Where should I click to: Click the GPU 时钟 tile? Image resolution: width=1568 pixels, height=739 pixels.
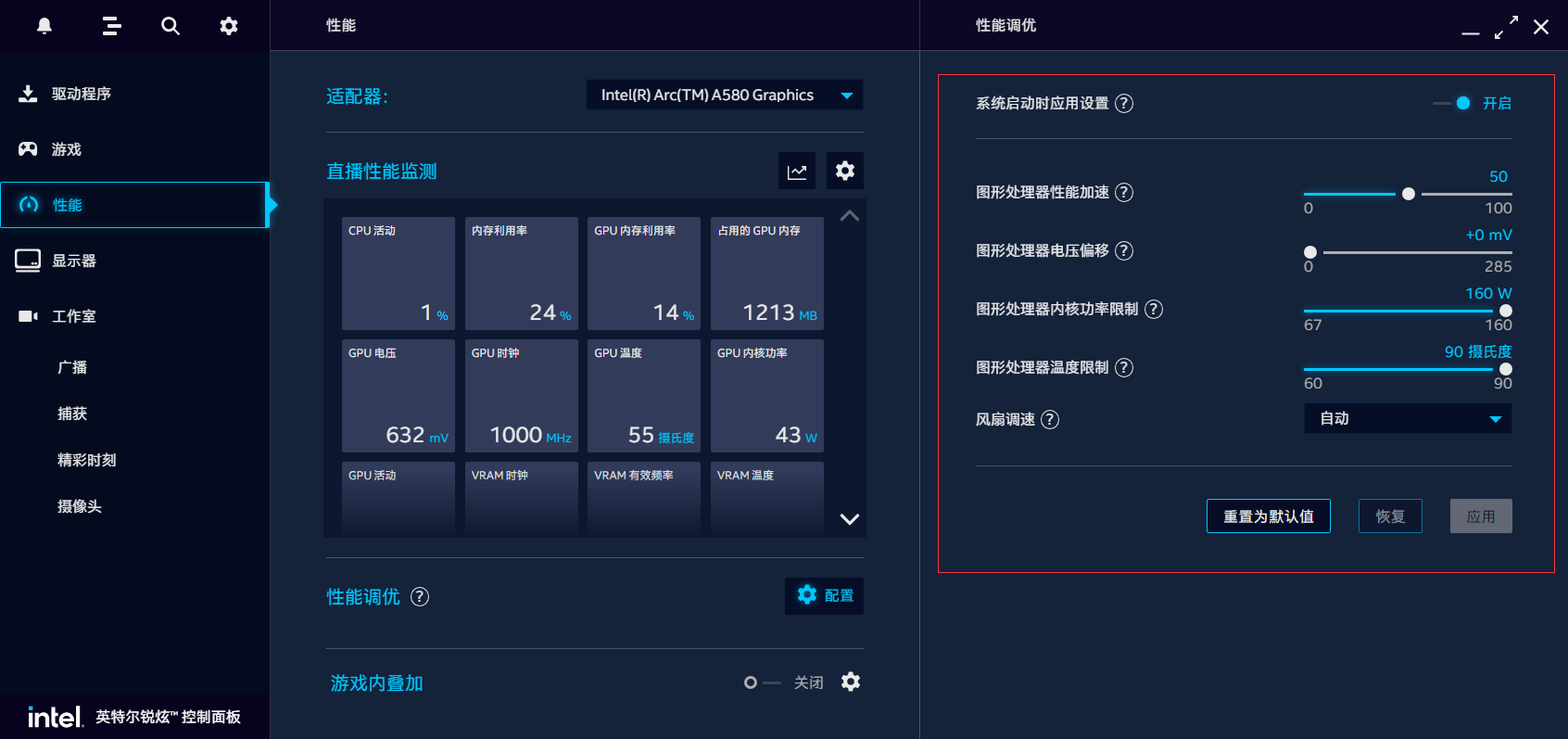(522, 396)
